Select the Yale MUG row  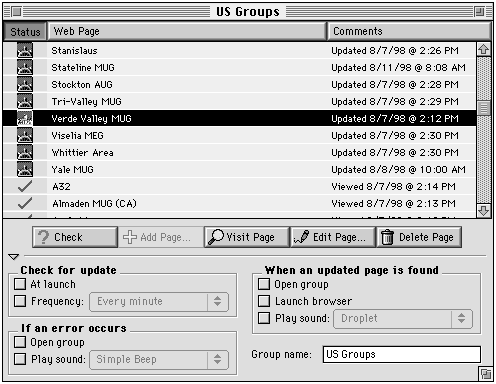[x=240, y=169]
